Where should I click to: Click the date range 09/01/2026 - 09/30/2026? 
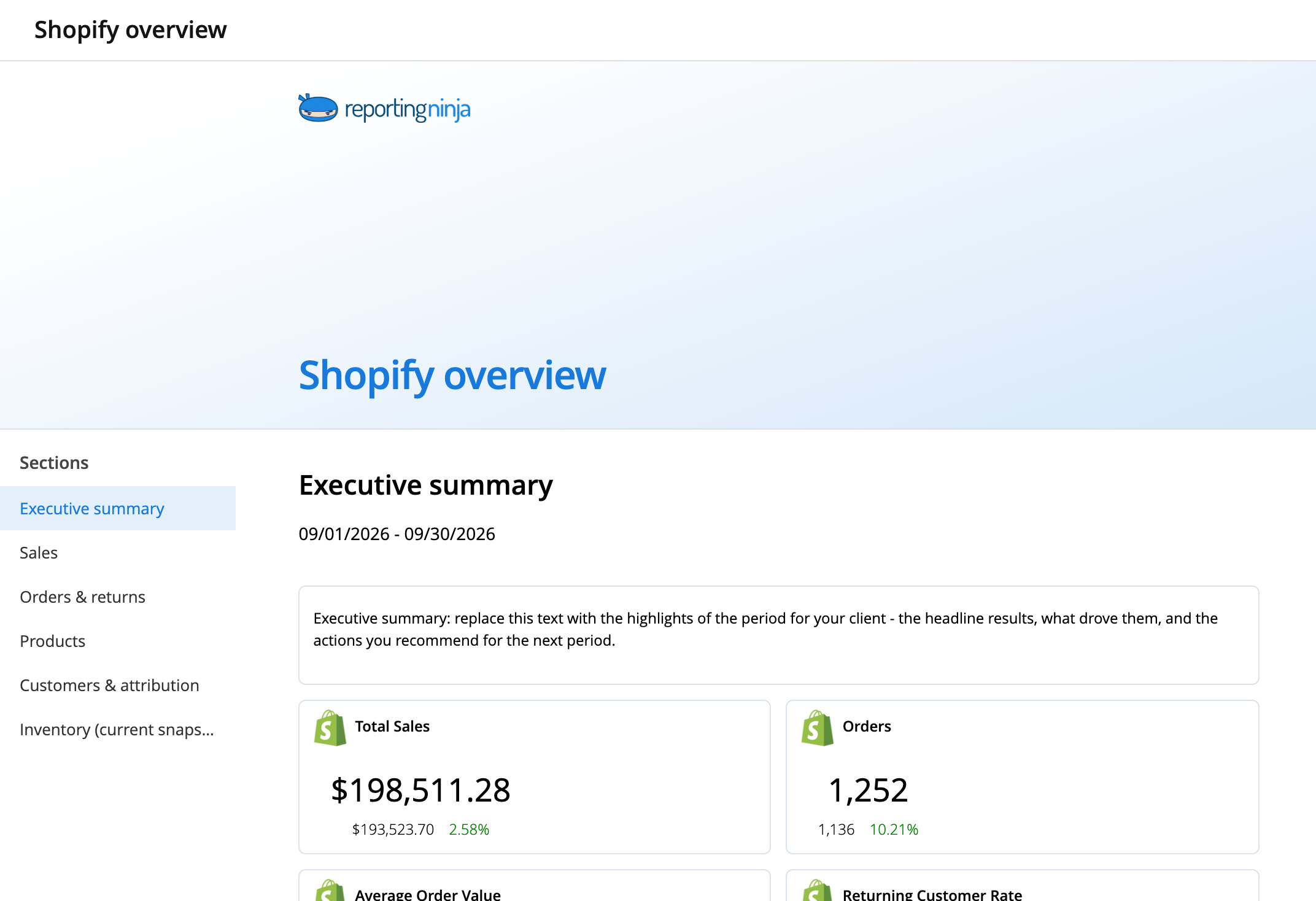pos(397,534)
